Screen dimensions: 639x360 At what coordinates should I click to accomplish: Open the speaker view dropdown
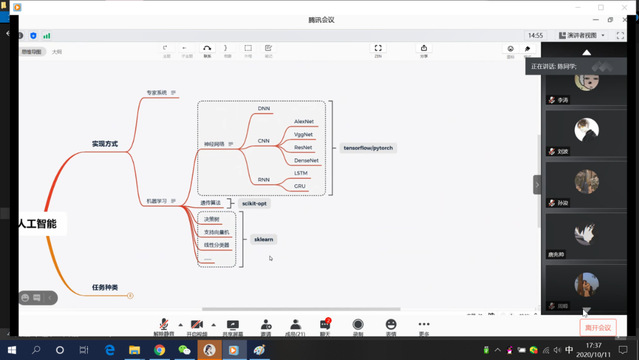[582, 35]
